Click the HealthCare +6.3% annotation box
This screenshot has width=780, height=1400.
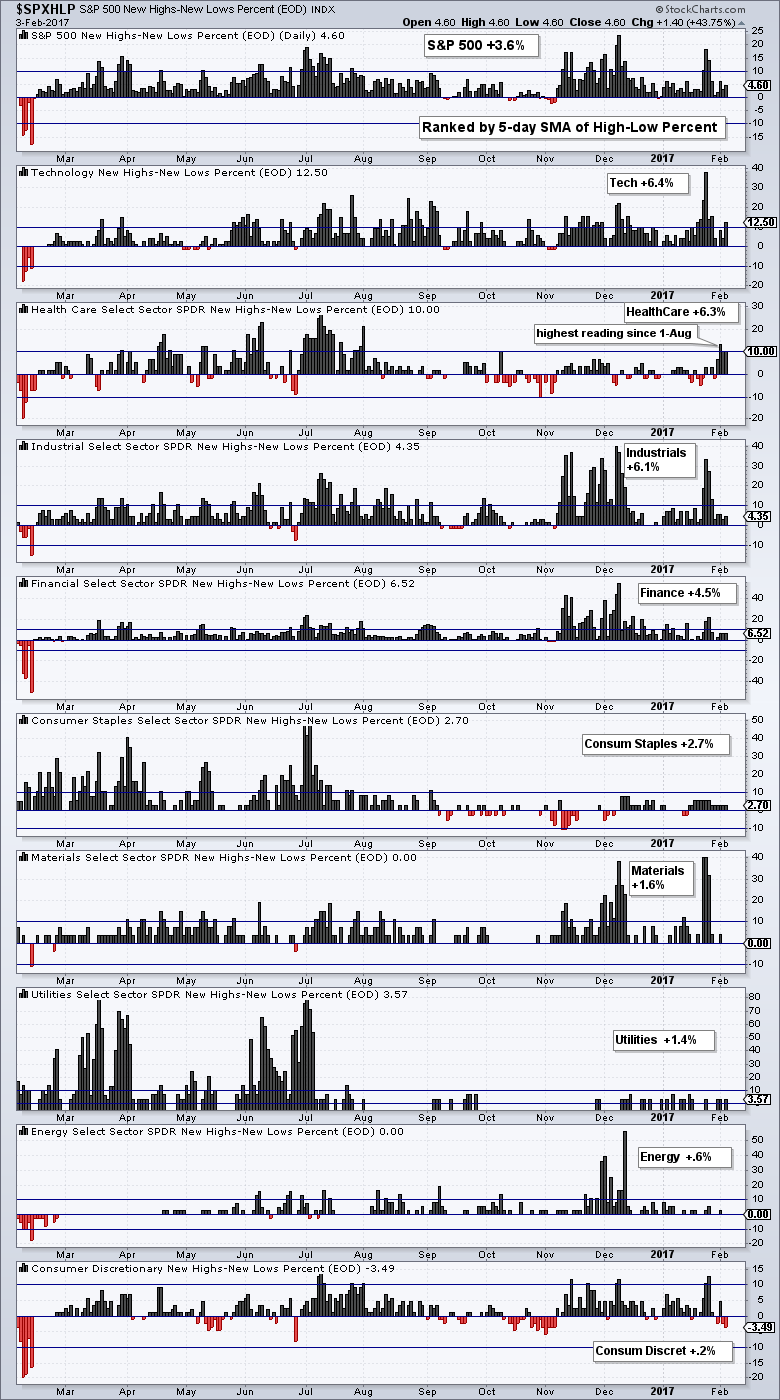click(681, 311)
